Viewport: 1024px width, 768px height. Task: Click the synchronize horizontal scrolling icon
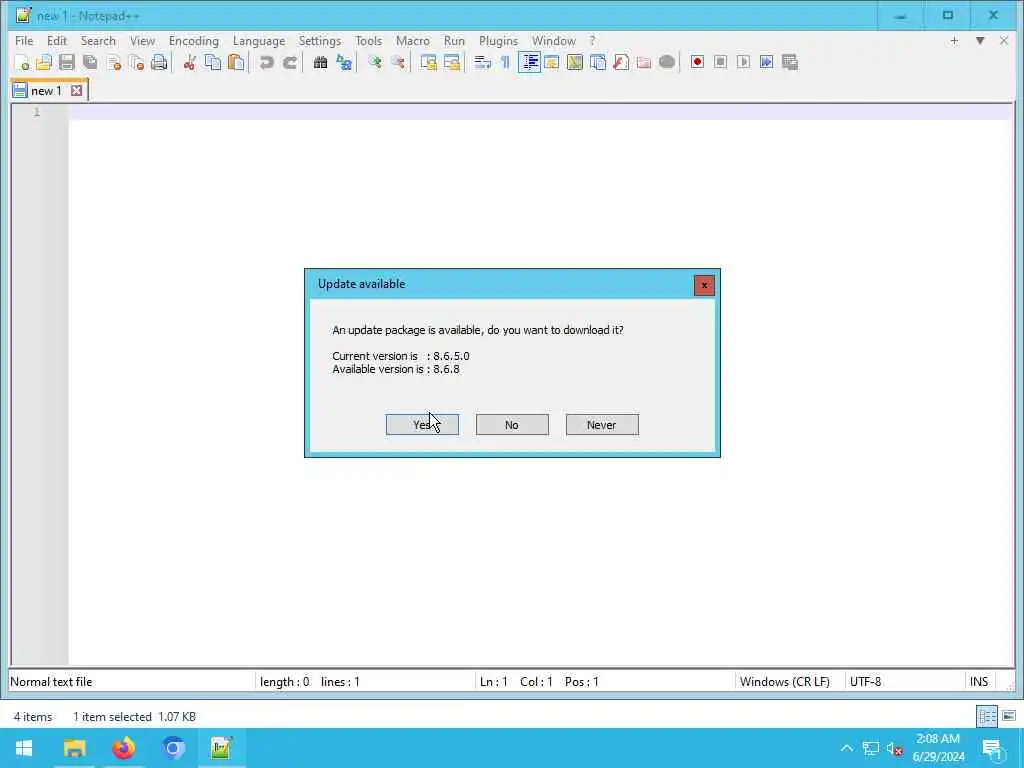[452, 63]
